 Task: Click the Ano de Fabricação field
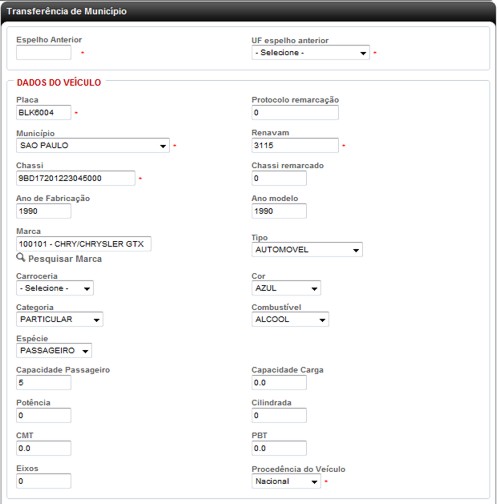tap(44, 211)
